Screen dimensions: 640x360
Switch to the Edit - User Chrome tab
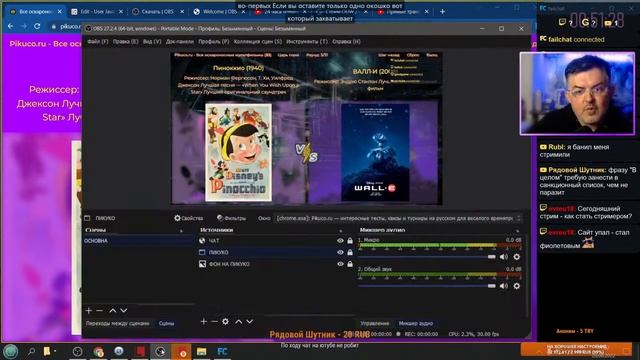pos(97,12)
